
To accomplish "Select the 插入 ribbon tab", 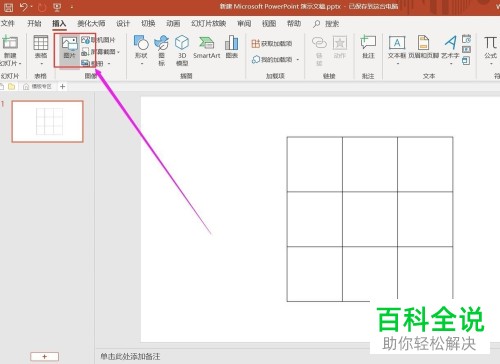I will coord(59,23).
